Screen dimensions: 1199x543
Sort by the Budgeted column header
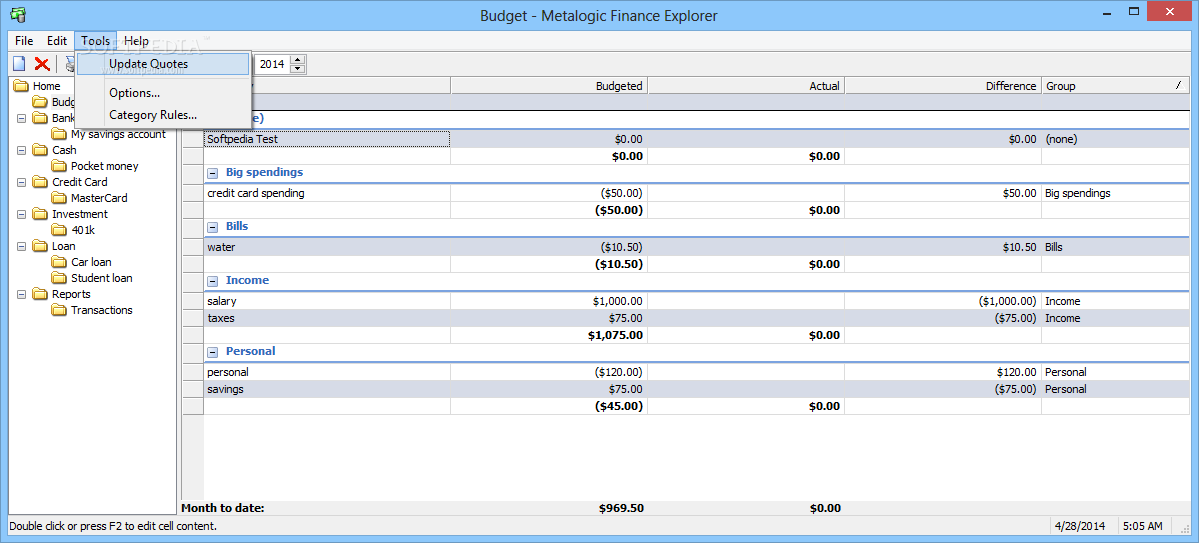point(549,86)
